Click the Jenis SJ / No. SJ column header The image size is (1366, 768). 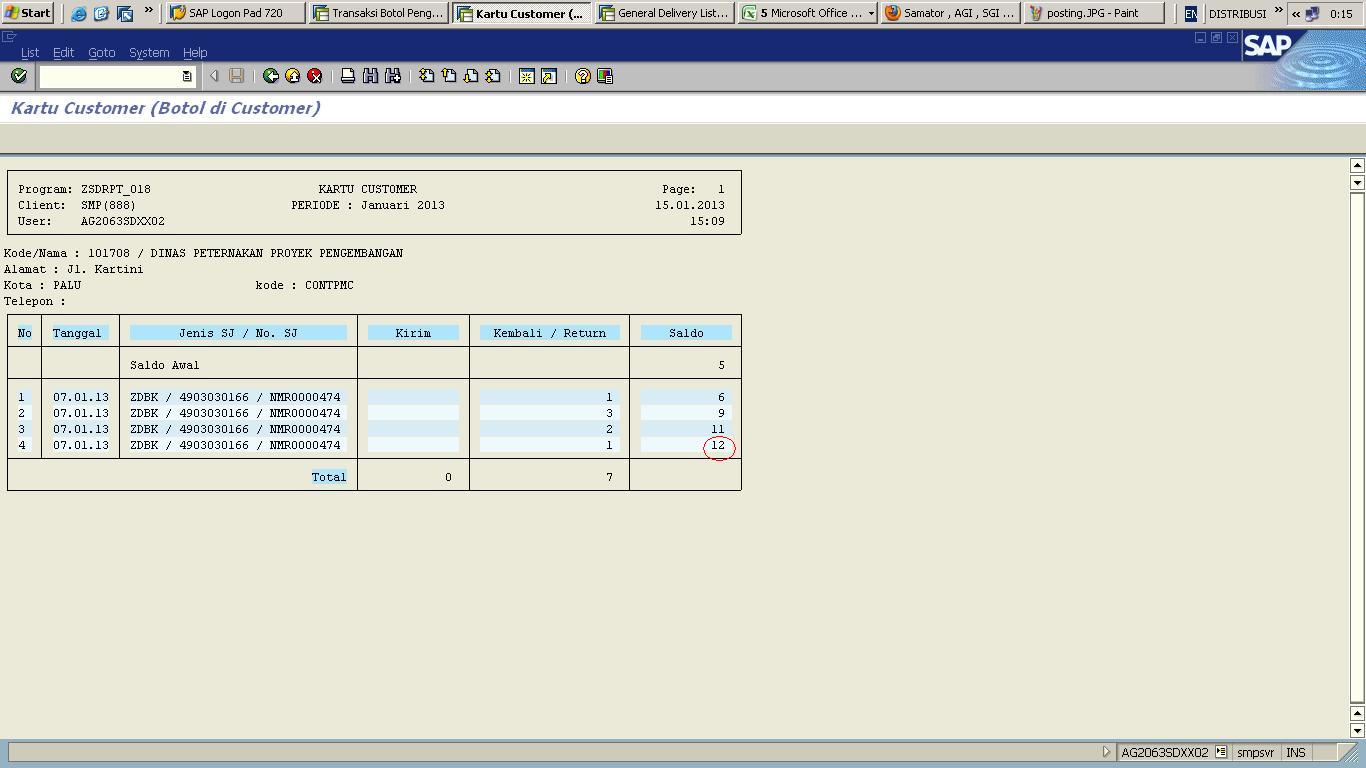pos(238,333)
